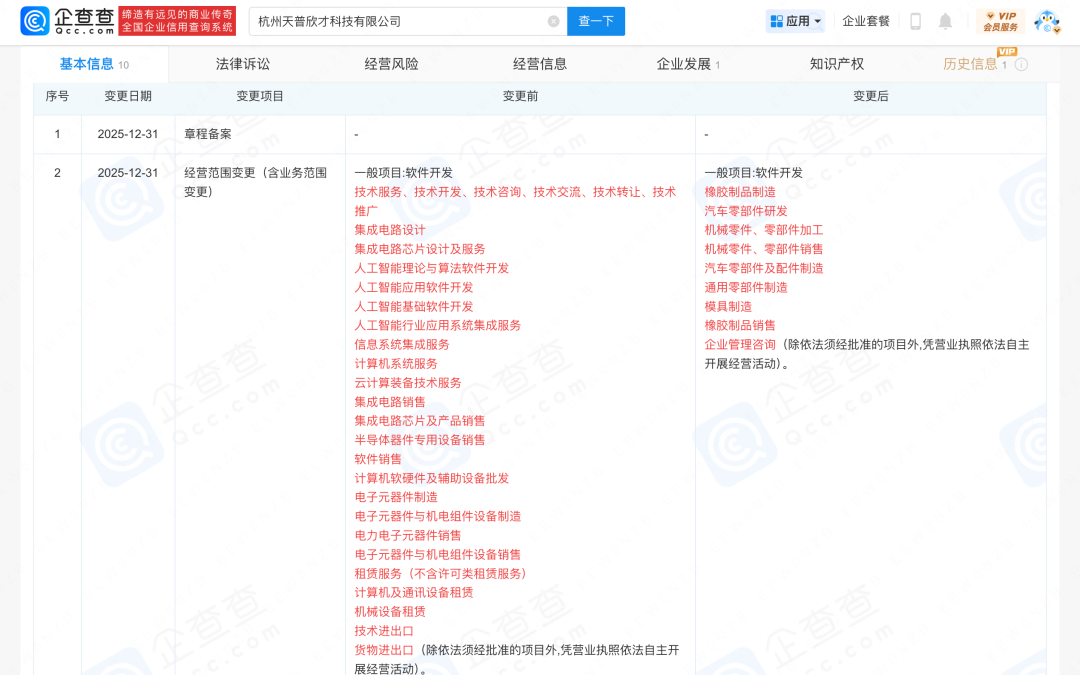Viewport: 1080px width, 675px height.
Task: Click 通用零部件制造 text
Action: (x=746, y=287)
